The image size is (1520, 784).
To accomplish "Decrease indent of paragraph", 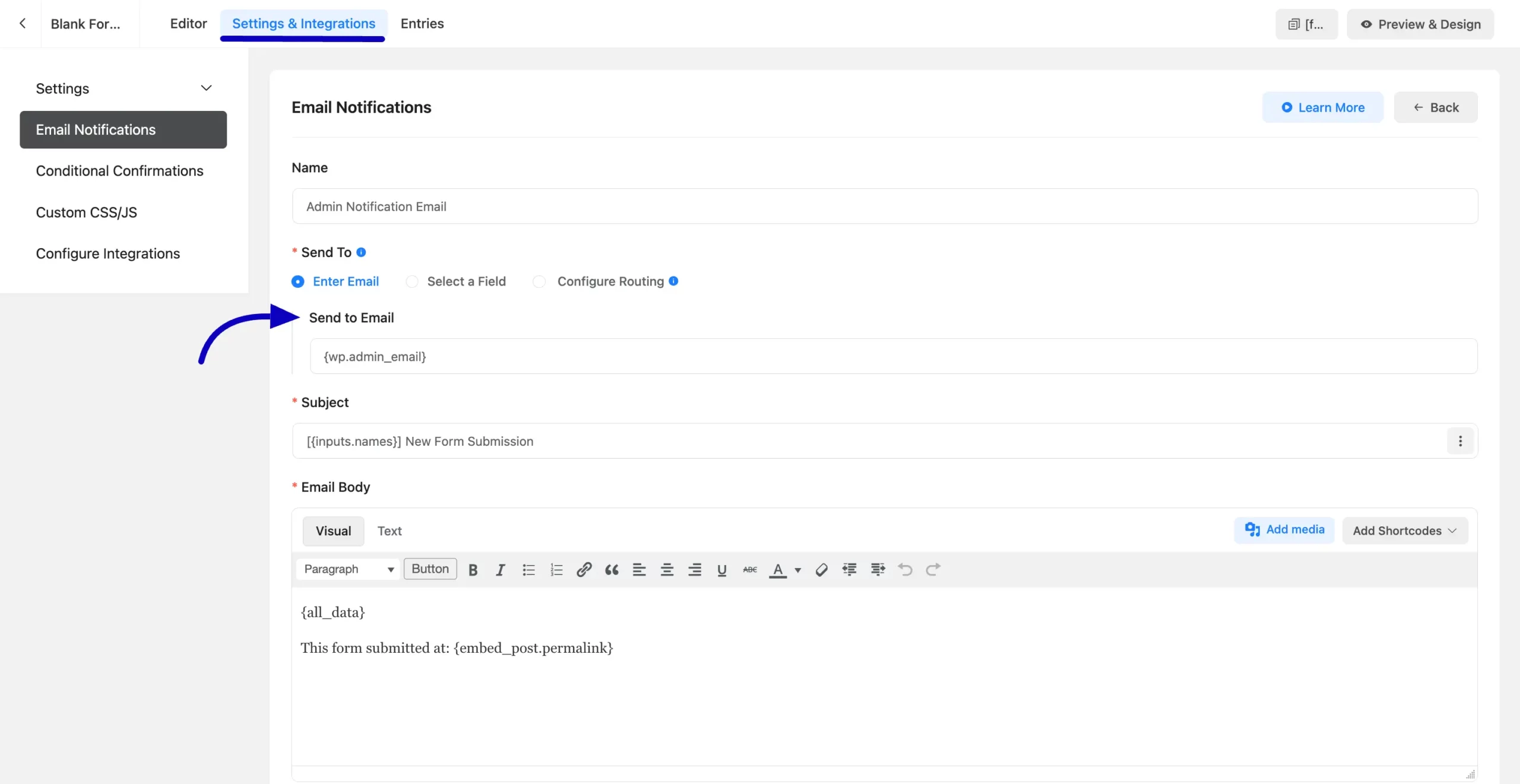I will (850, 570).
